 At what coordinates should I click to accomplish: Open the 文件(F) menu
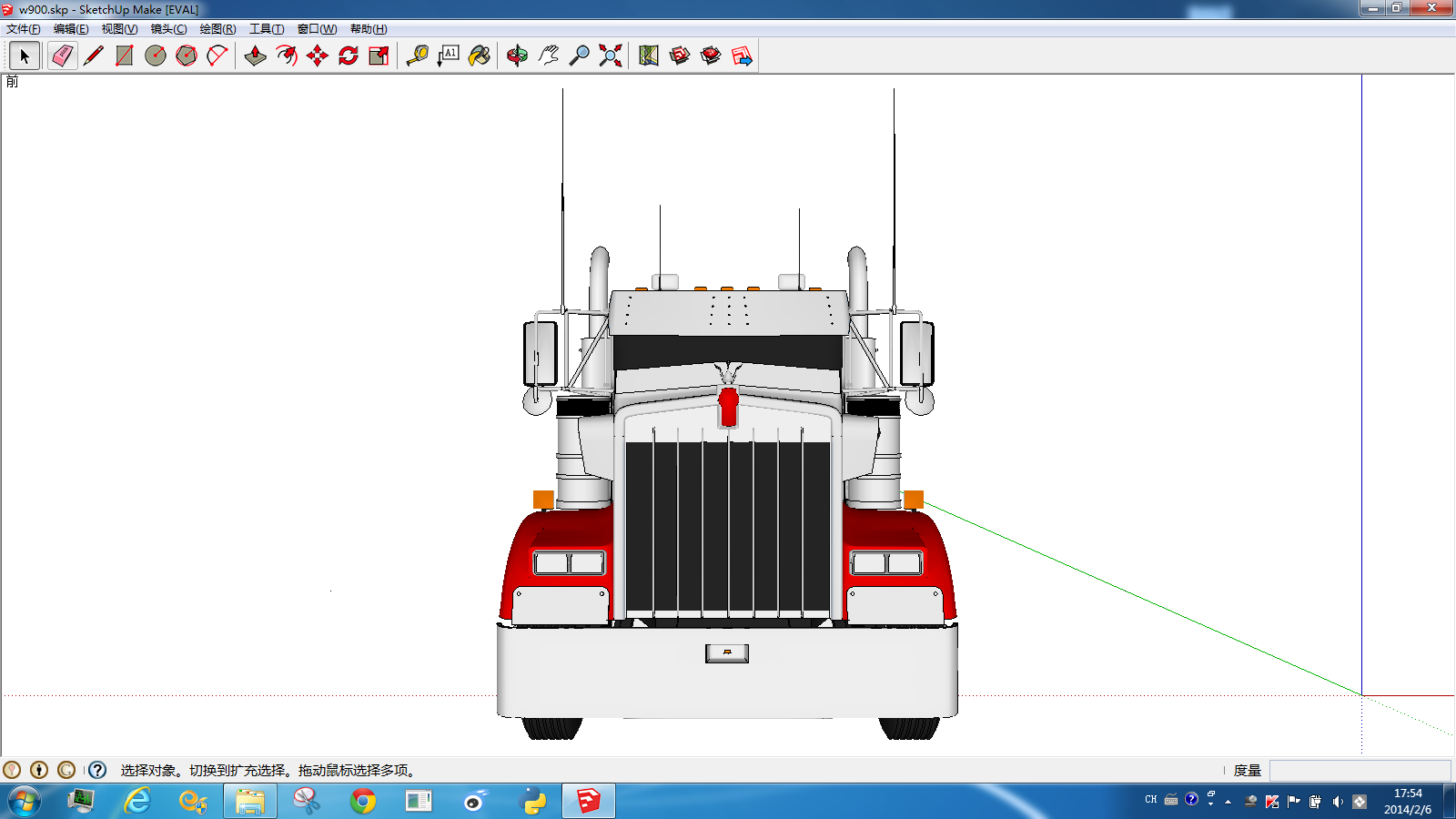(x=24, y=29)
